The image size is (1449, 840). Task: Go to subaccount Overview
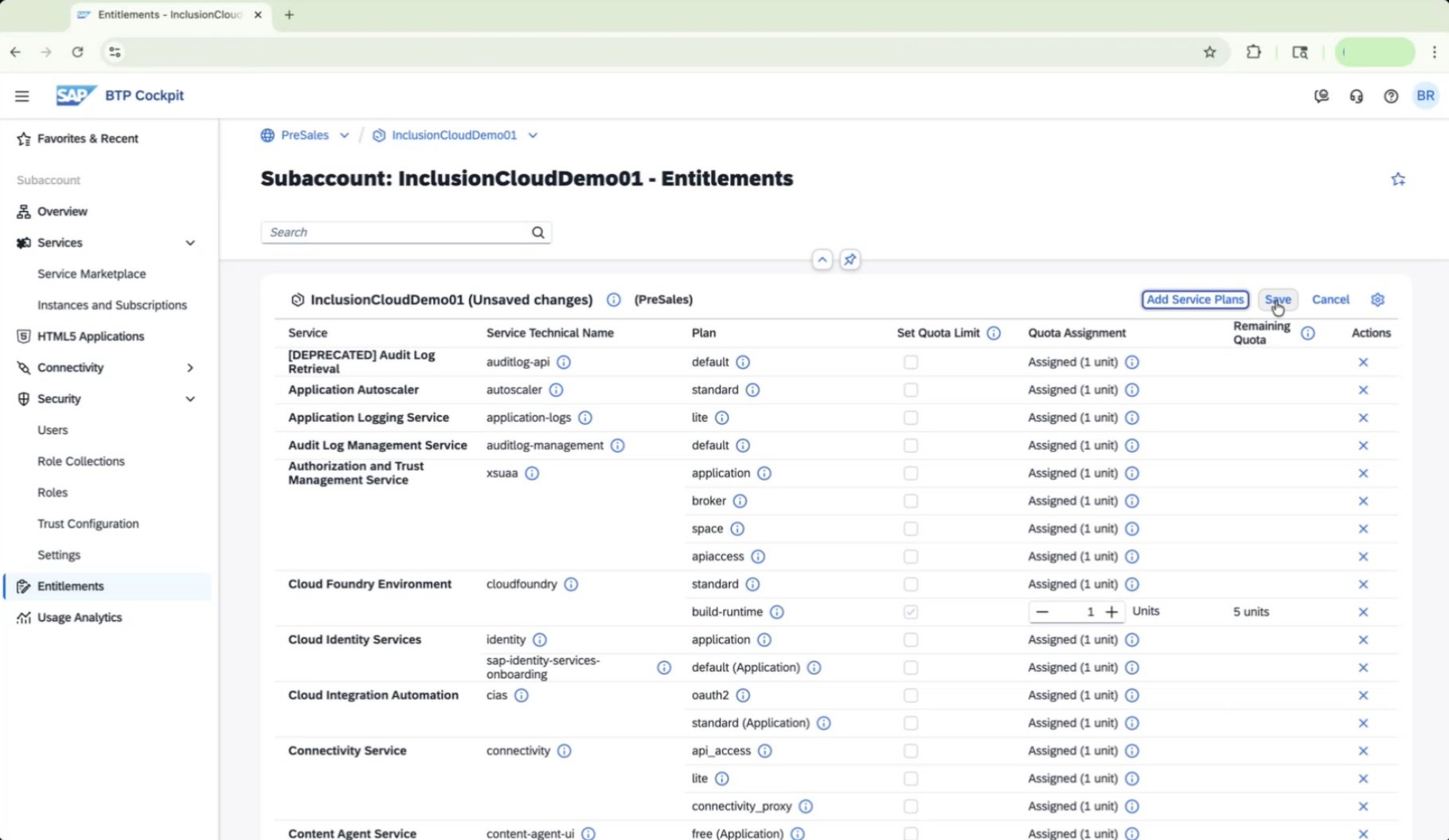pyautogui.click(x=62, y=212)
